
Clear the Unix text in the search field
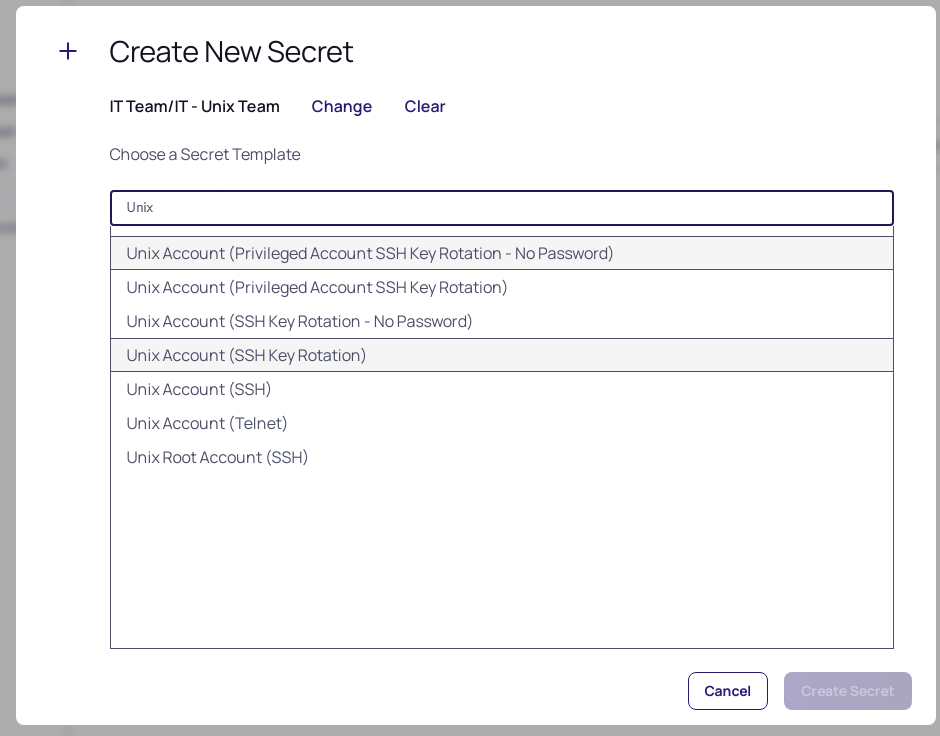pyautogui.click(x=140, y=207)
